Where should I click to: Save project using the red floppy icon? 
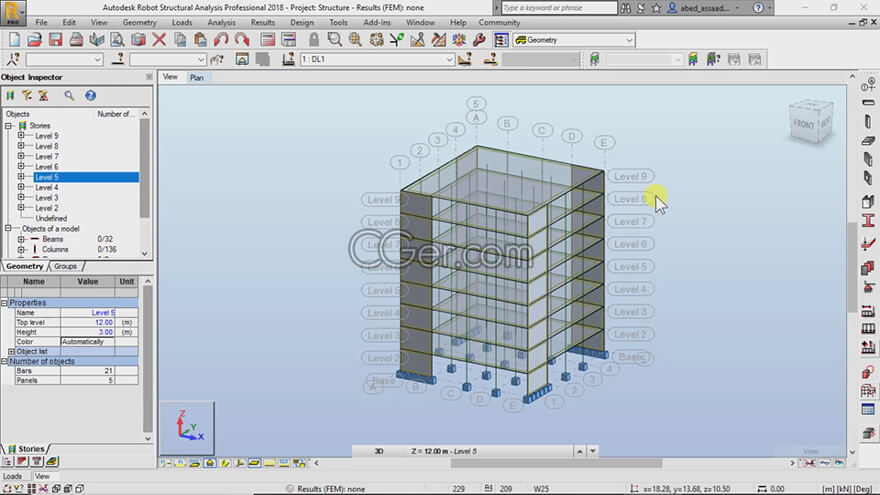56,39
